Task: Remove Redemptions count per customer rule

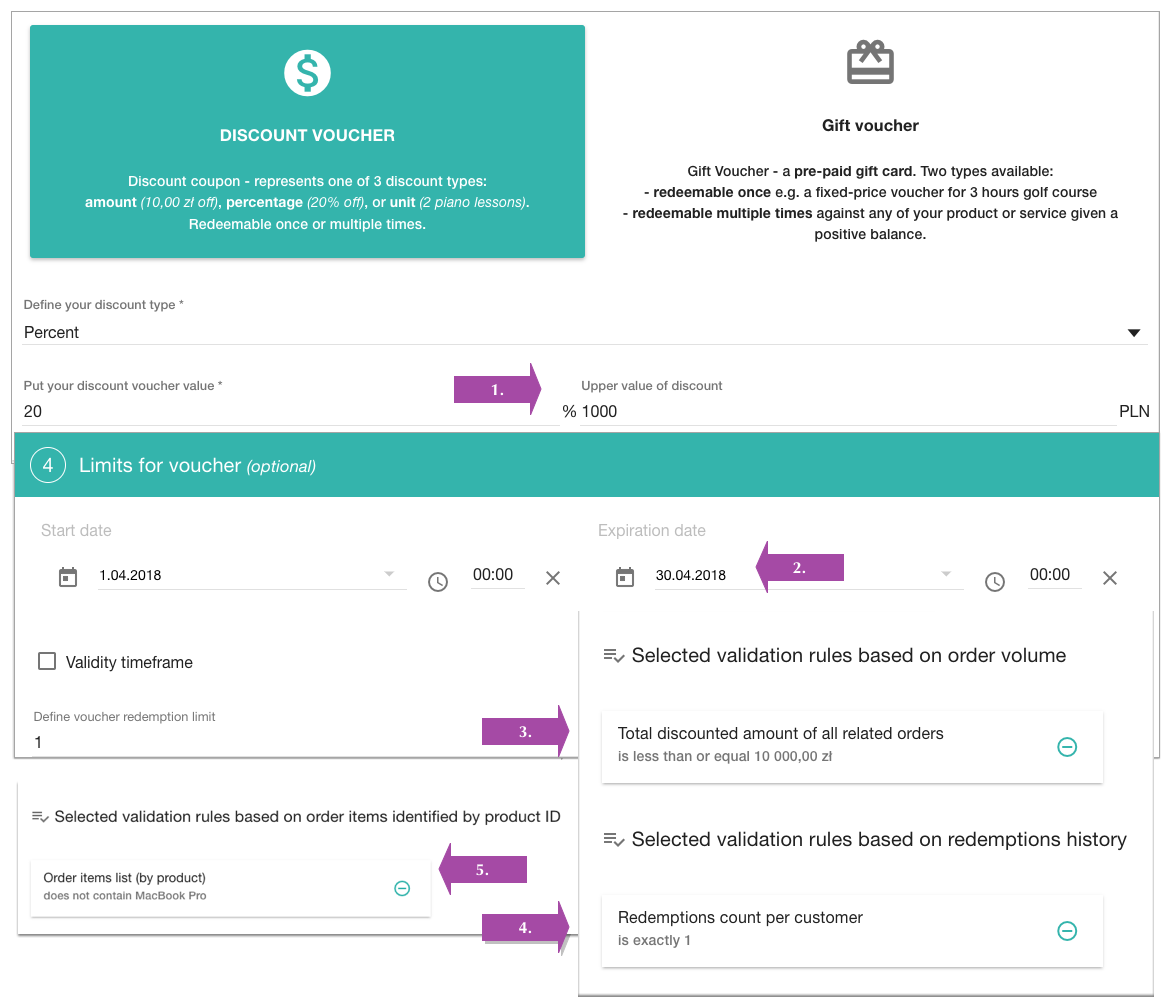Action: (1067, 930)
